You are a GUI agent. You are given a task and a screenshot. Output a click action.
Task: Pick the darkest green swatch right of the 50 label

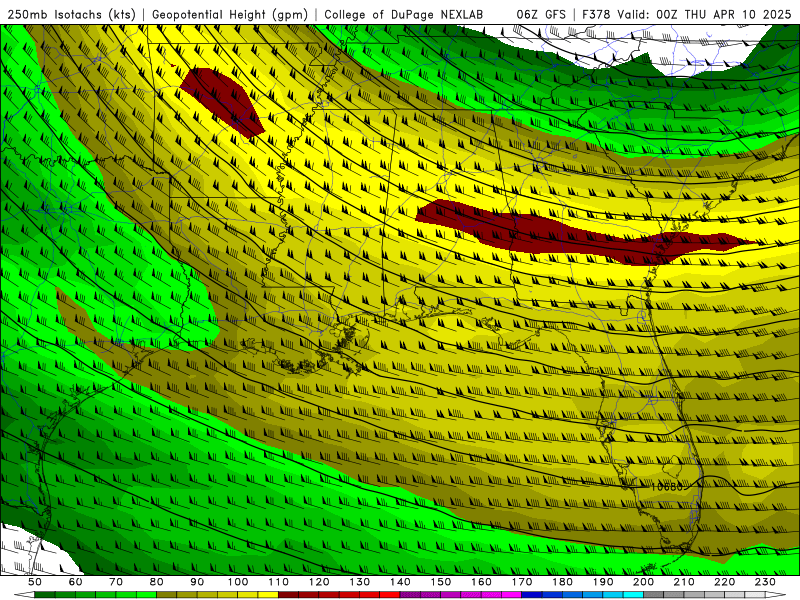tap(45, 595)
